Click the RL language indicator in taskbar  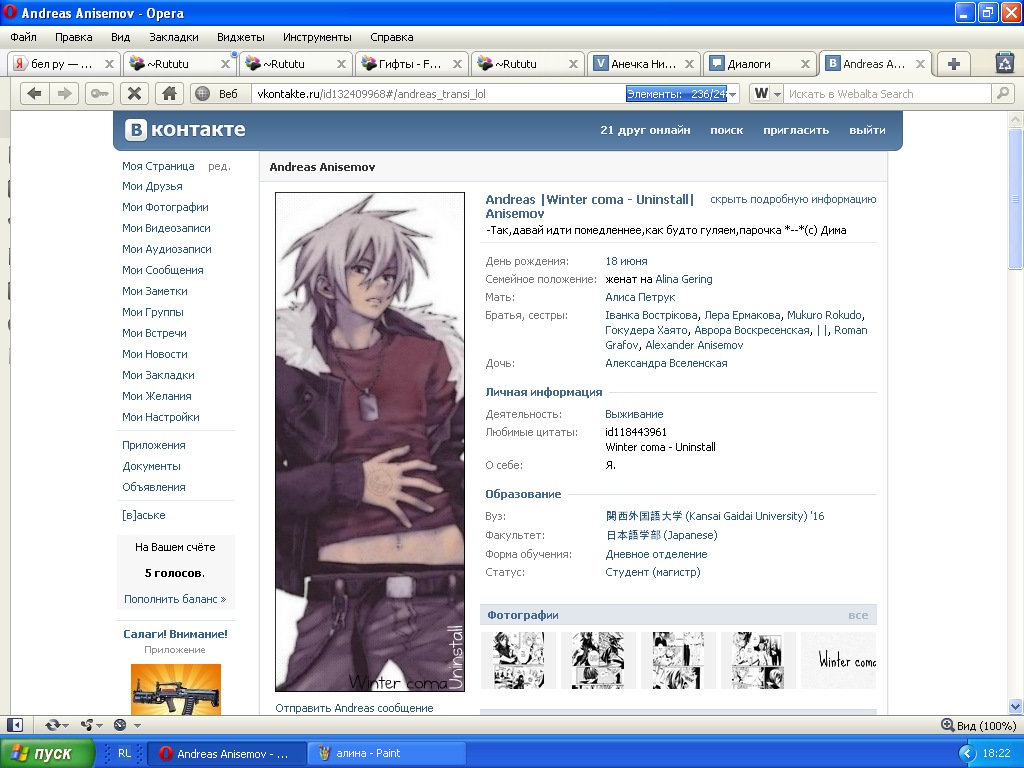[124, 753]
